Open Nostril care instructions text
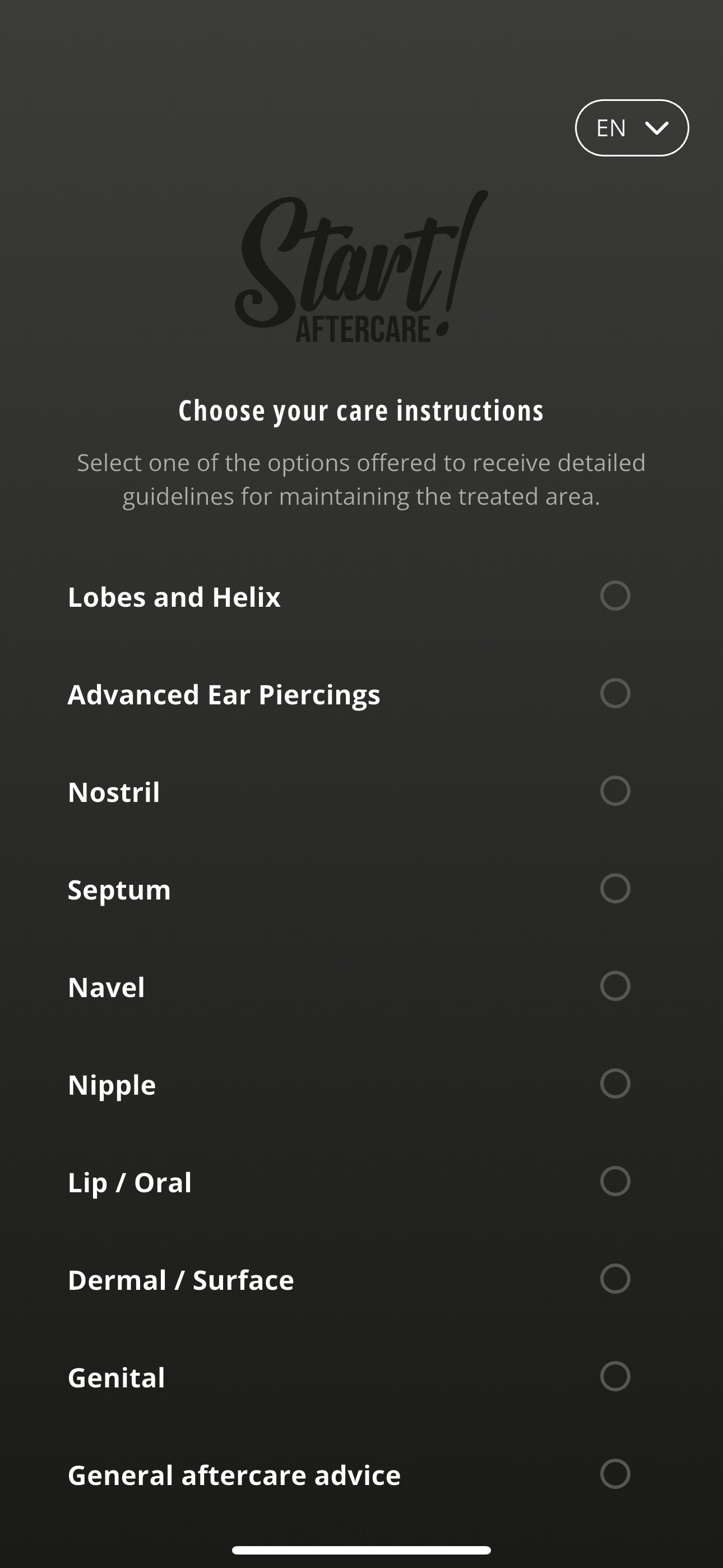Viewport: 723px width, 1568px height. pyautogui.click(x=114, y=792)
